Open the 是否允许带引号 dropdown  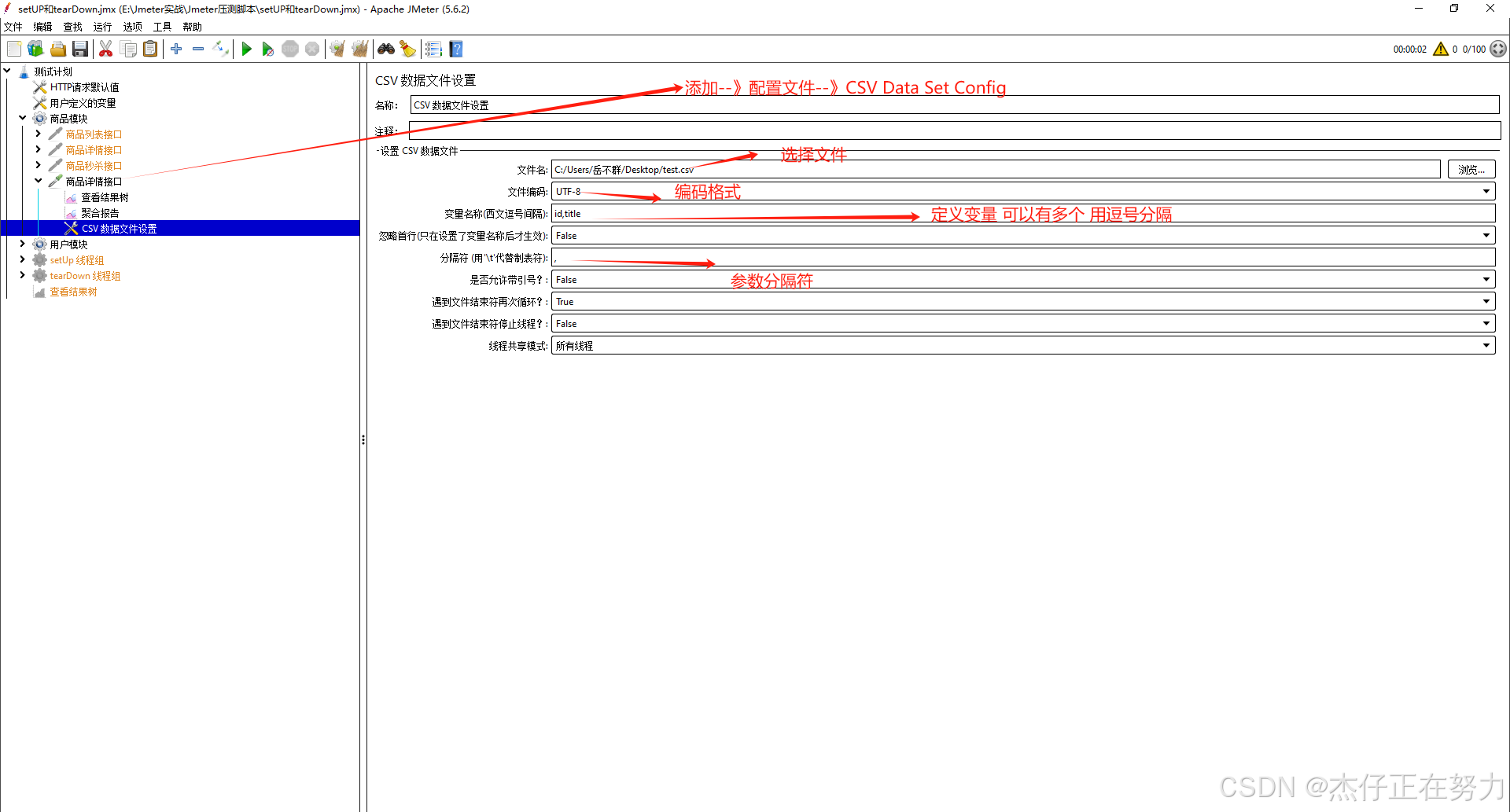[x=1023, y=280]
